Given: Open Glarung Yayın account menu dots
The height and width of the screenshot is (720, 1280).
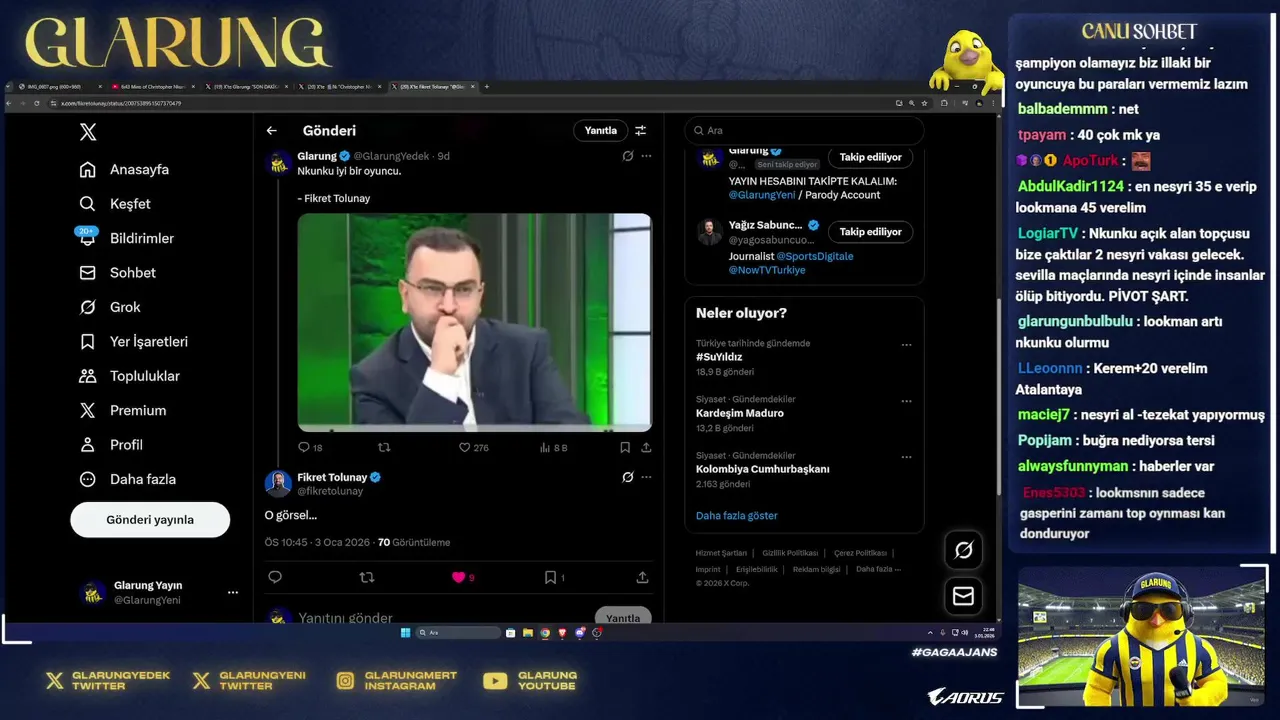Looking at the screenshot, I should click(x=233, y=592).
